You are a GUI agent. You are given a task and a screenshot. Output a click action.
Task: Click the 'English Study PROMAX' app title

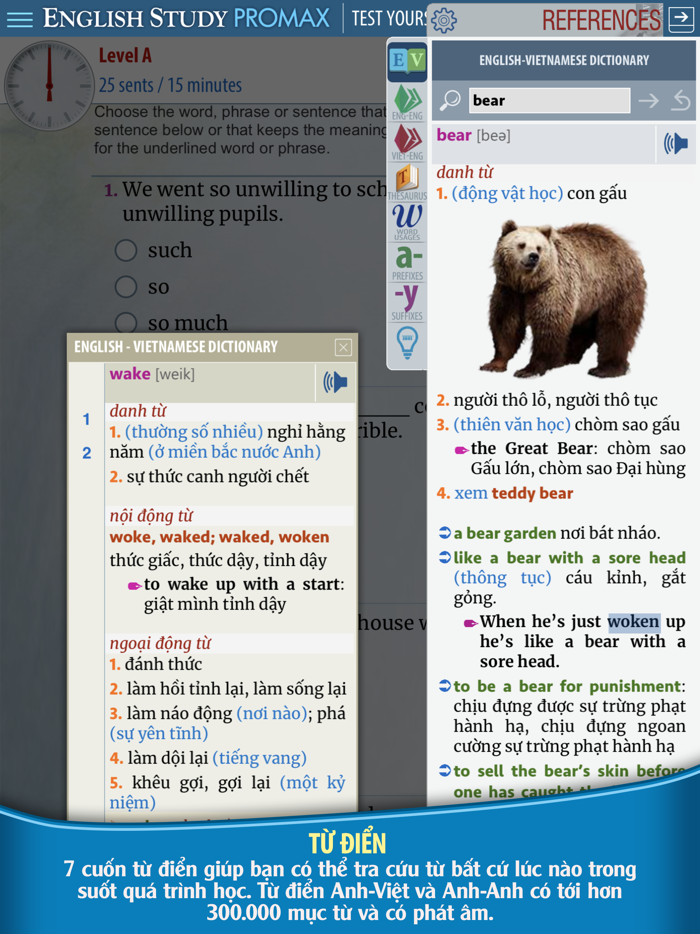coord(186,18)
